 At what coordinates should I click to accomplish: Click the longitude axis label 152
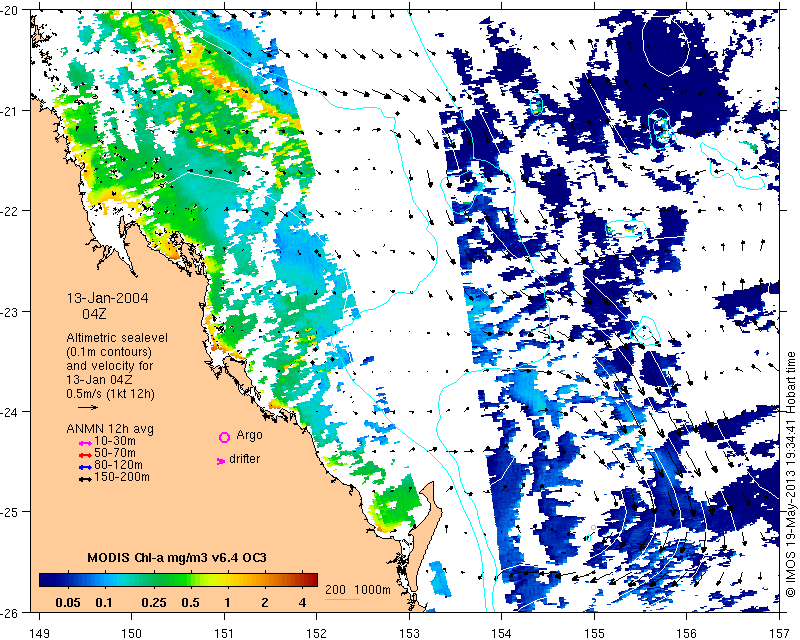point(317,633)
